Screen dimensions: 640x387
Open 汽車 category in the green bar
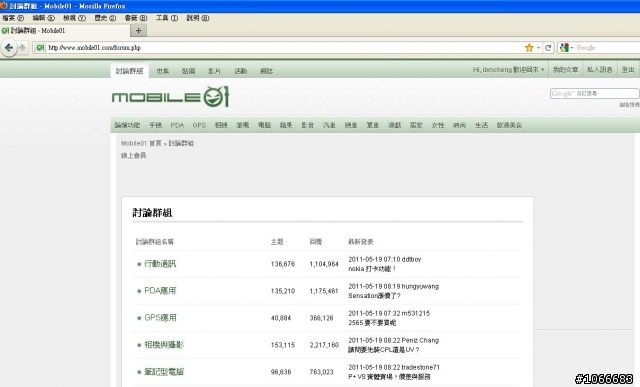point(329,125)
